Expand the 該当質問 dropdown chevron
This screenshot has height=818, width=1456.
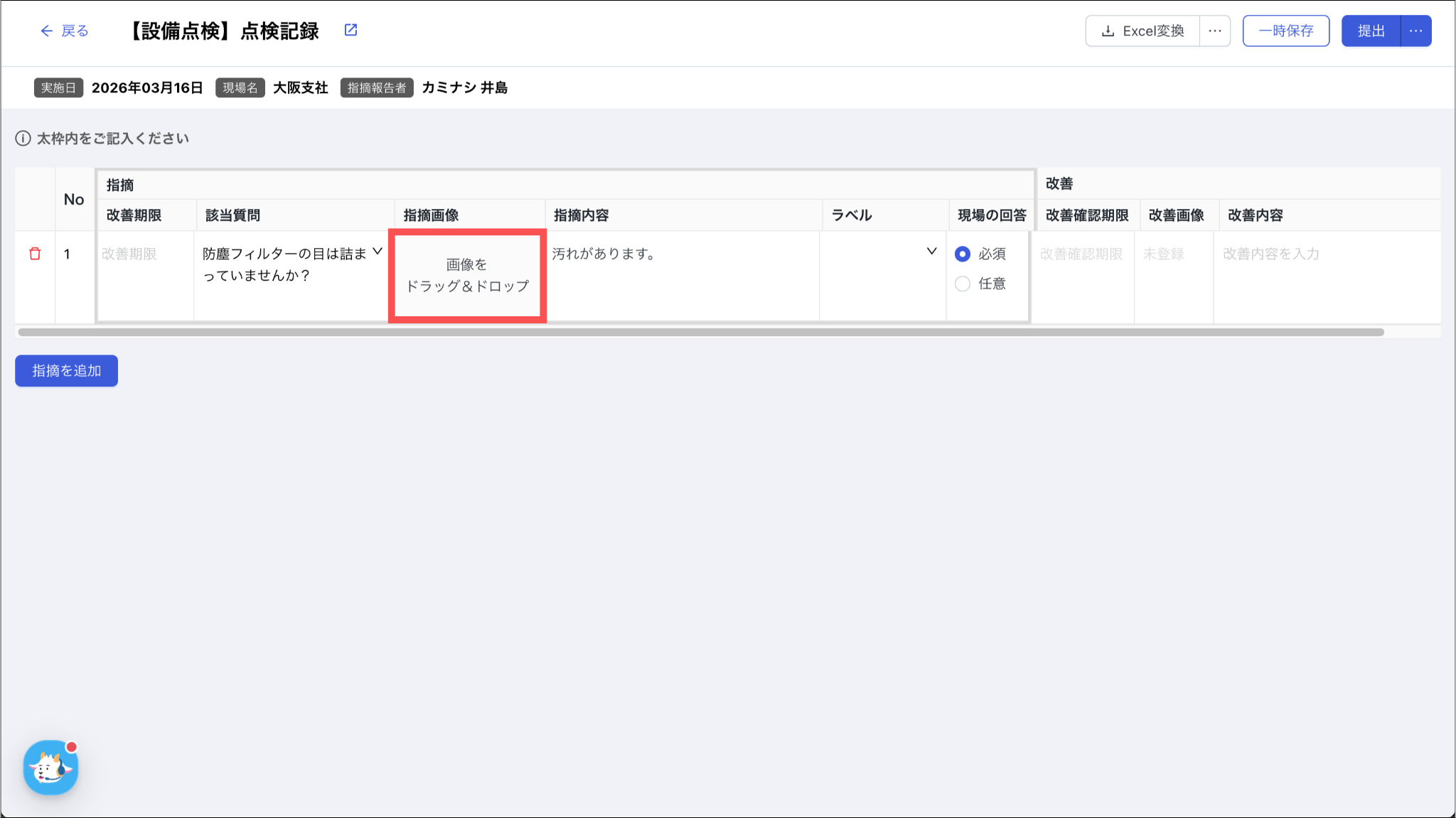pos(378,252)
